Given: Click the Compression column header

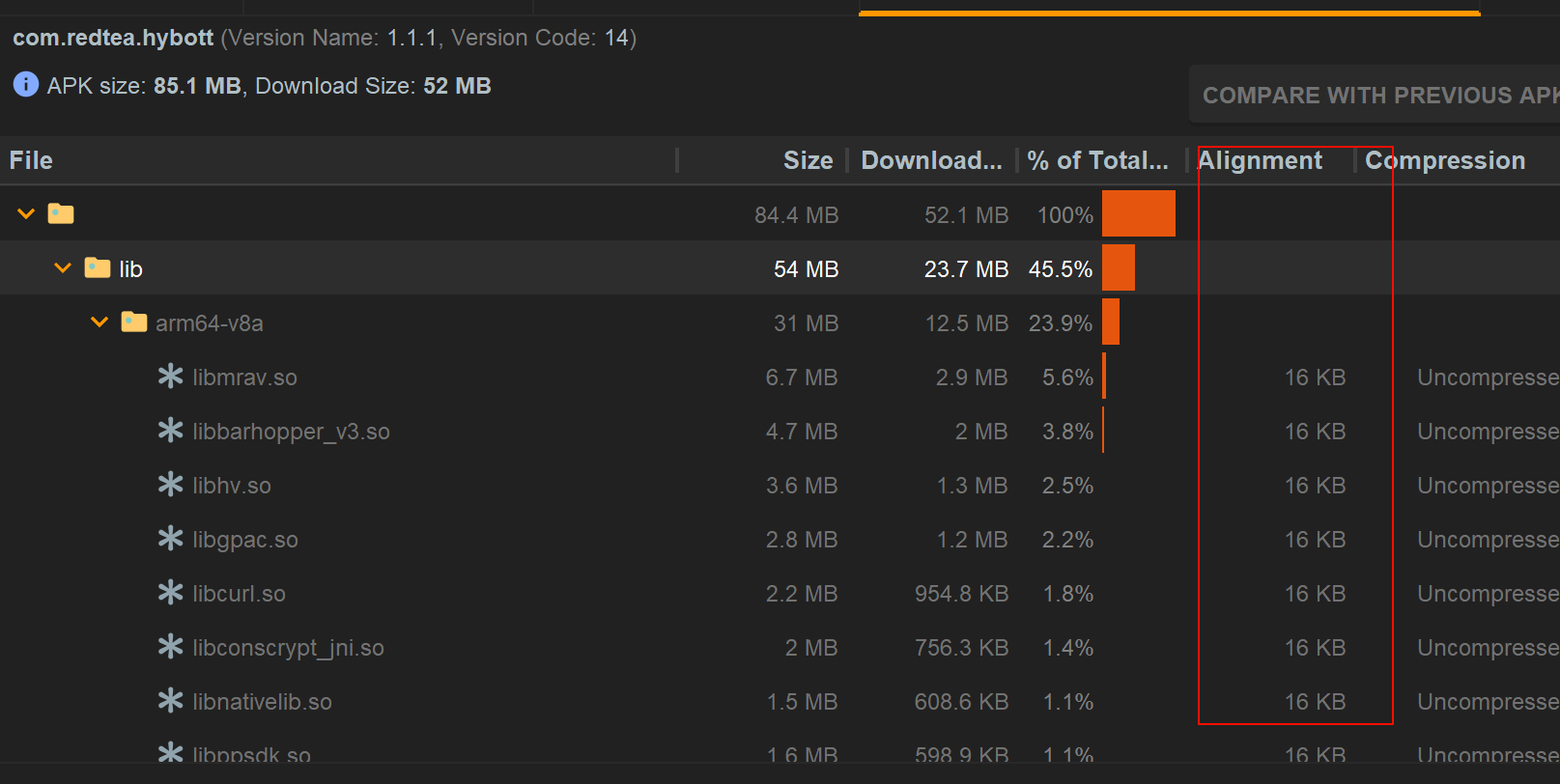Looking at the screenshot, I should coord(1445,160).
